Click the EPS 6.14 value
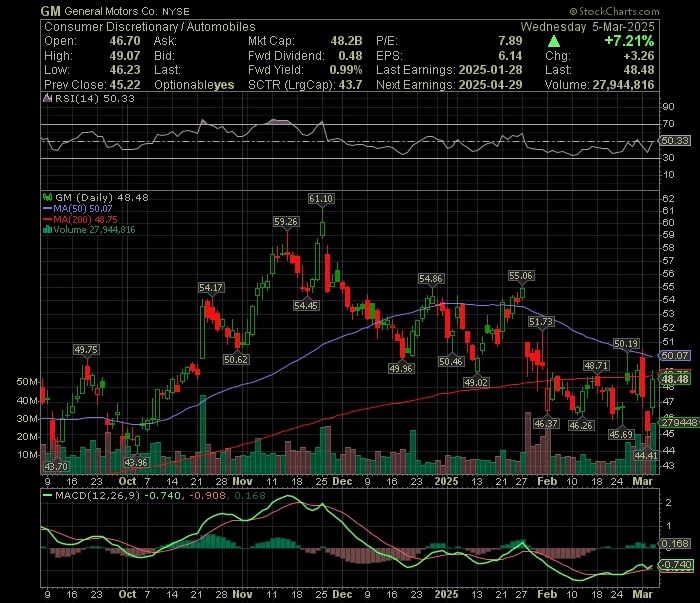This screenshot has height=603, width=700. (x=510, y=56)
